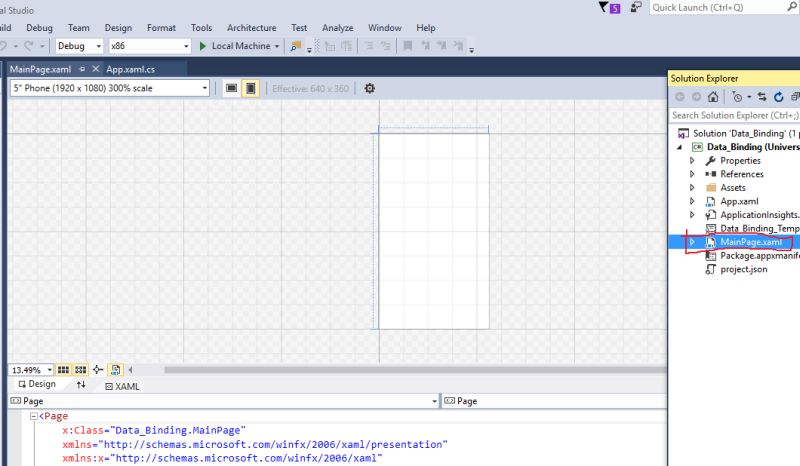Click Quick Launch magnifier icon
The image size is (800, 466).
pos(792,7)
